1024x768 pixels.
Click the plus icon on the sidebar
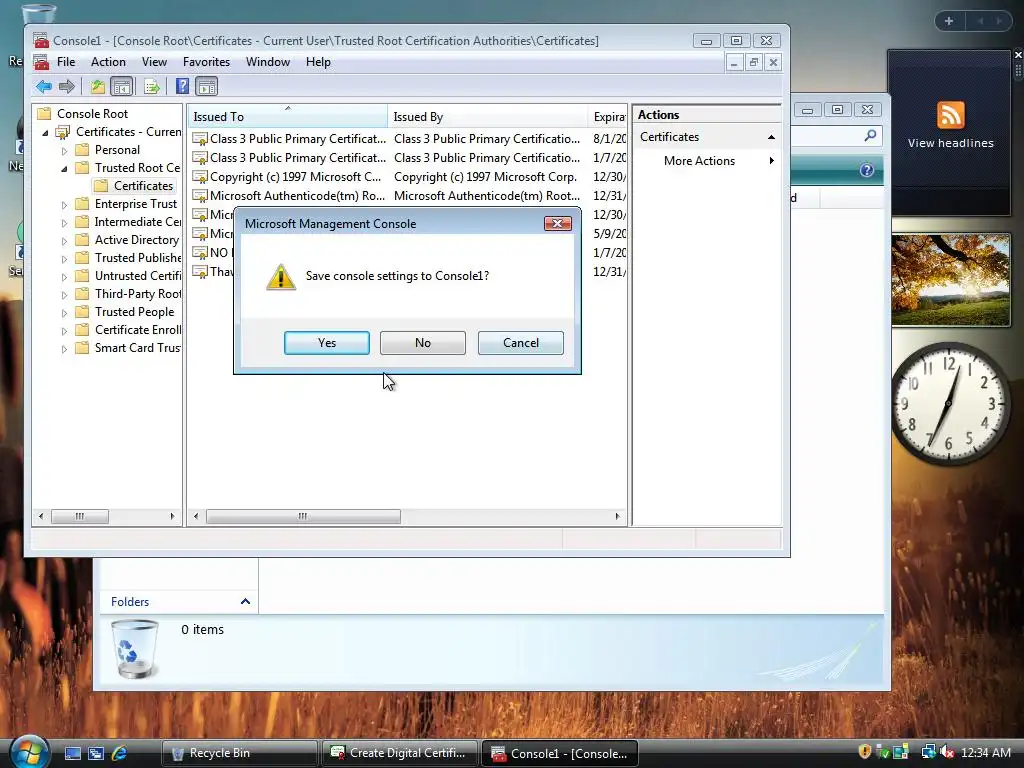click(x=949, y=21)
